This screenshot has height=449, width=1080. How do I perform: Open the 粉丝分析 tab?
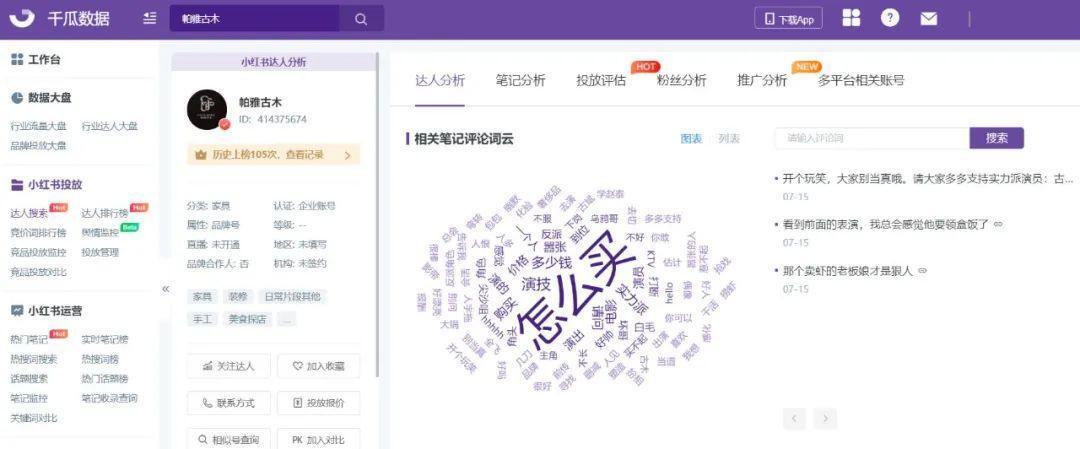pos(681,81)
